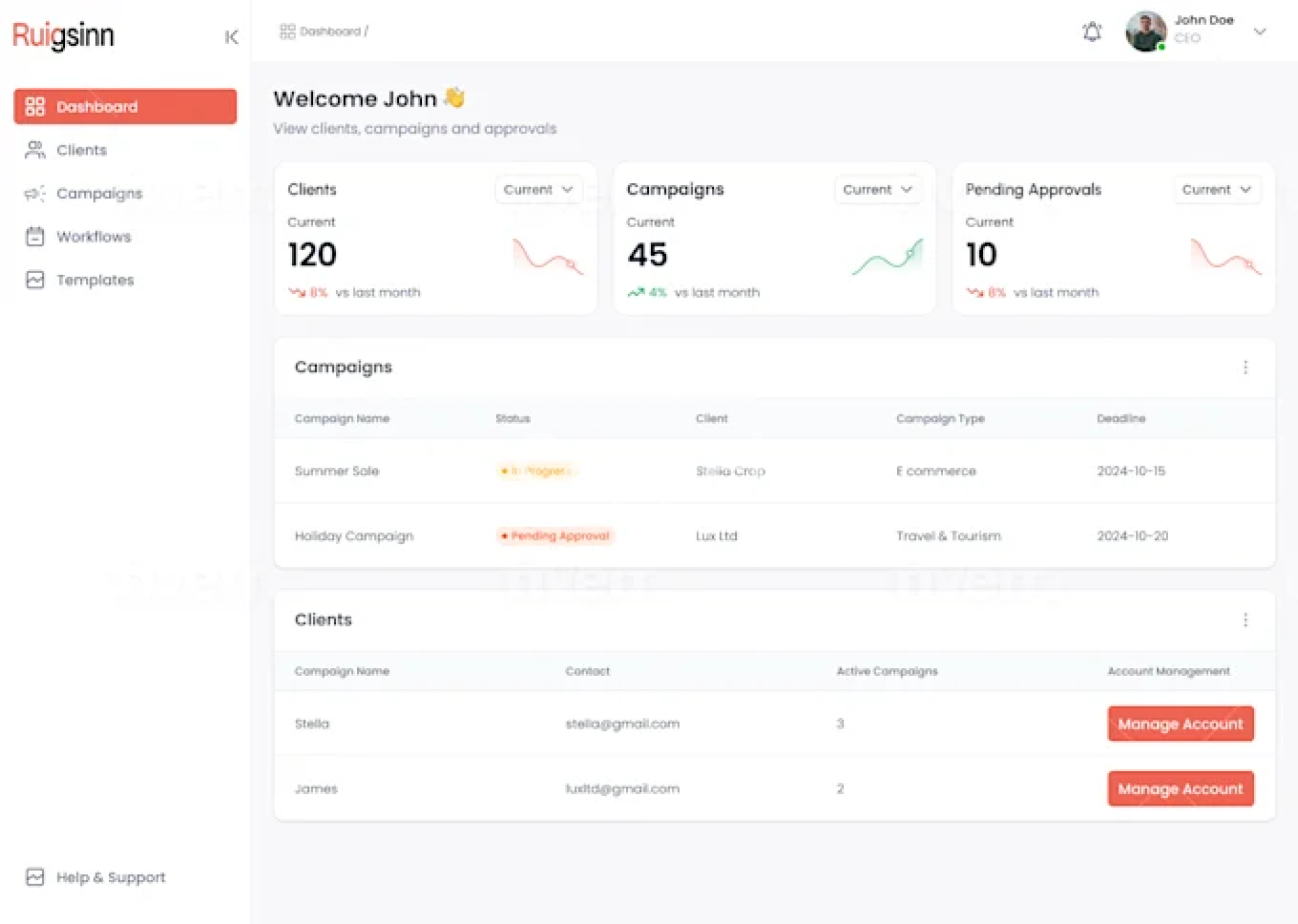This screenshot has height=924, width=1298.
Task: Select the Dashboard menu item
Action: click(x=125, y=107)
